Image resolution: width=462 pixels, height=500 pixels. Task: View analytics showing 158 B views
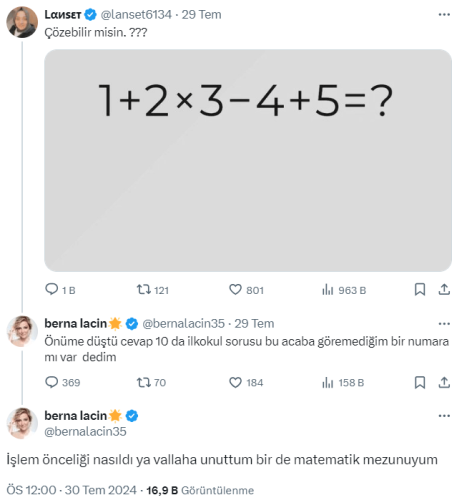(x=343, y=382)
